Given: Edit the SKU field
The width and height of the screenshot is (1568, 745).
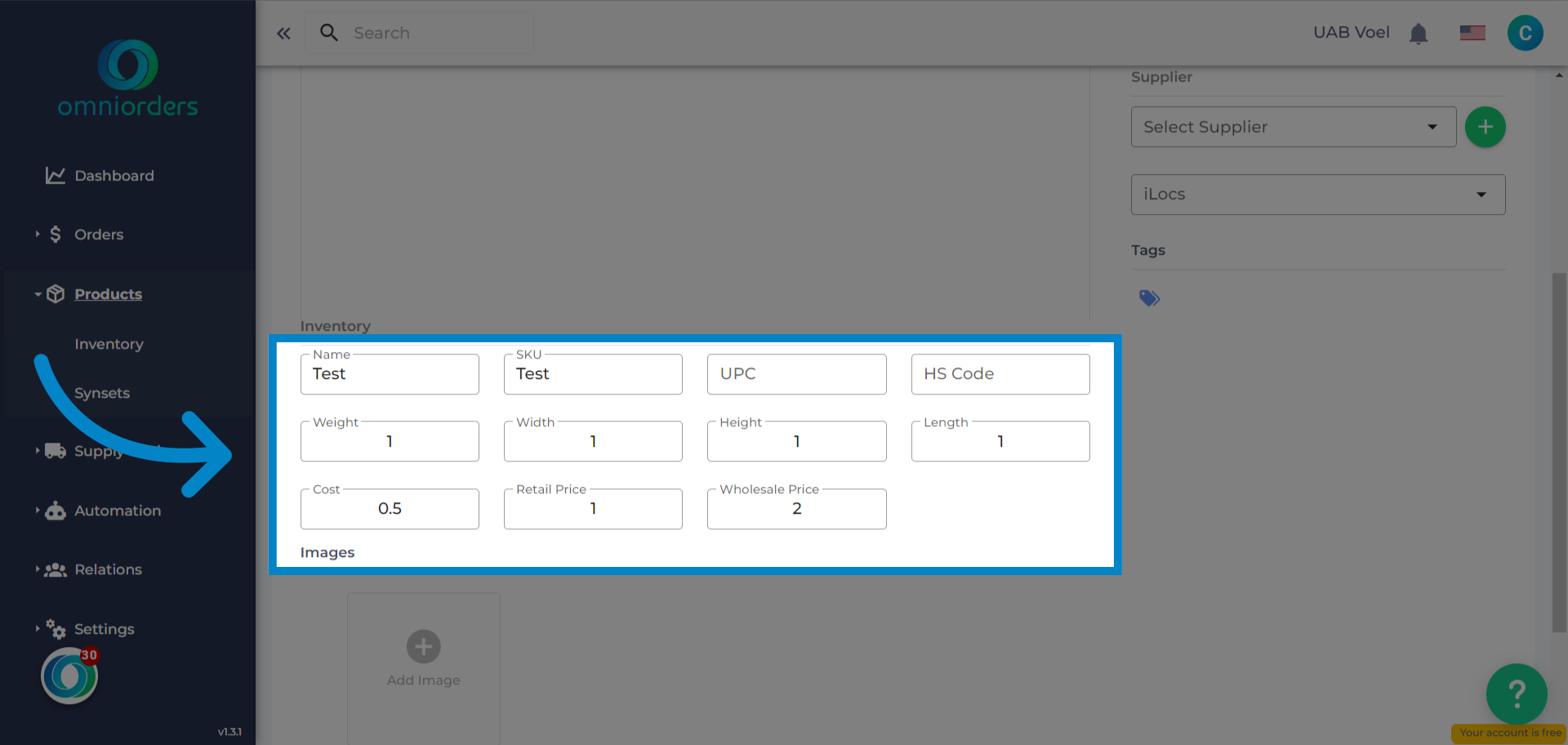Looking at the screenshot, I should pos(593,373).
